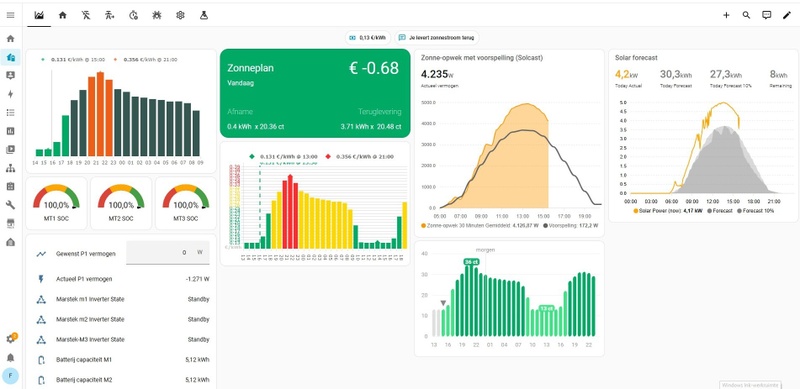Select the chart view tab in top bar

click(39, 15)
